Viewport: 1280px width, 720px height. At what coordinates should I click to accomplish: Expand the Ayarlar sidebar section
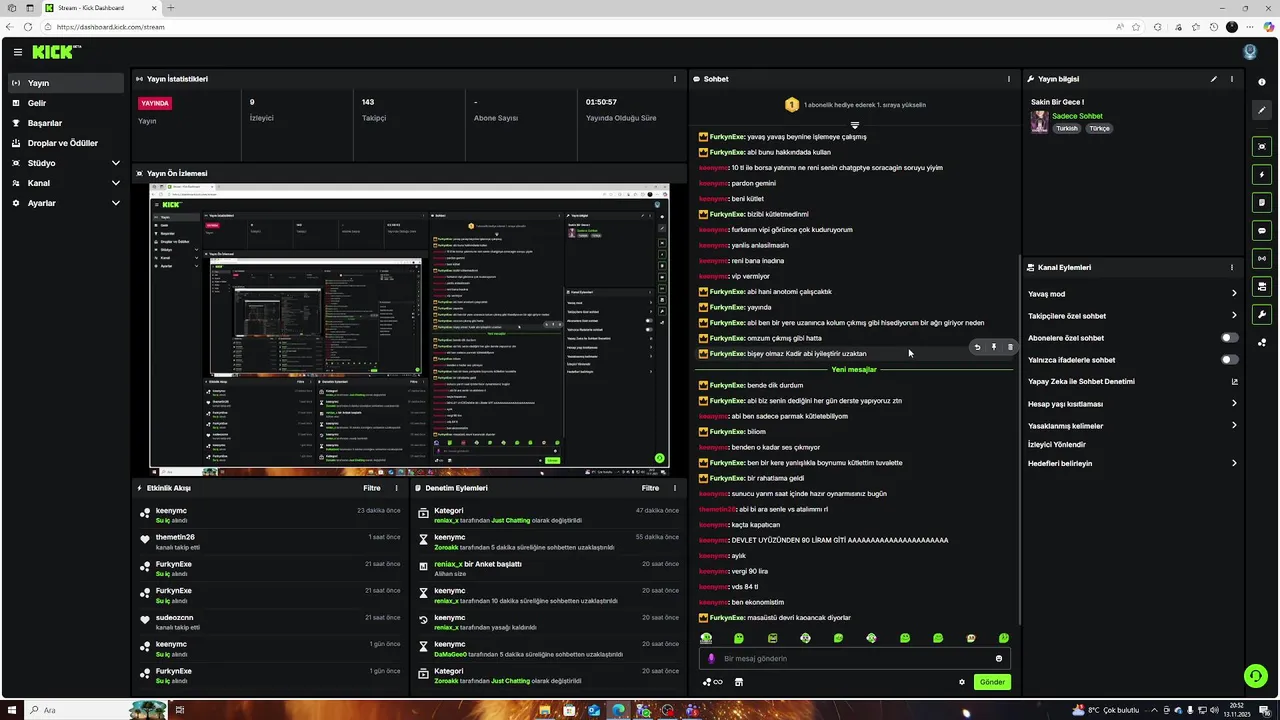tap(66, 203)
